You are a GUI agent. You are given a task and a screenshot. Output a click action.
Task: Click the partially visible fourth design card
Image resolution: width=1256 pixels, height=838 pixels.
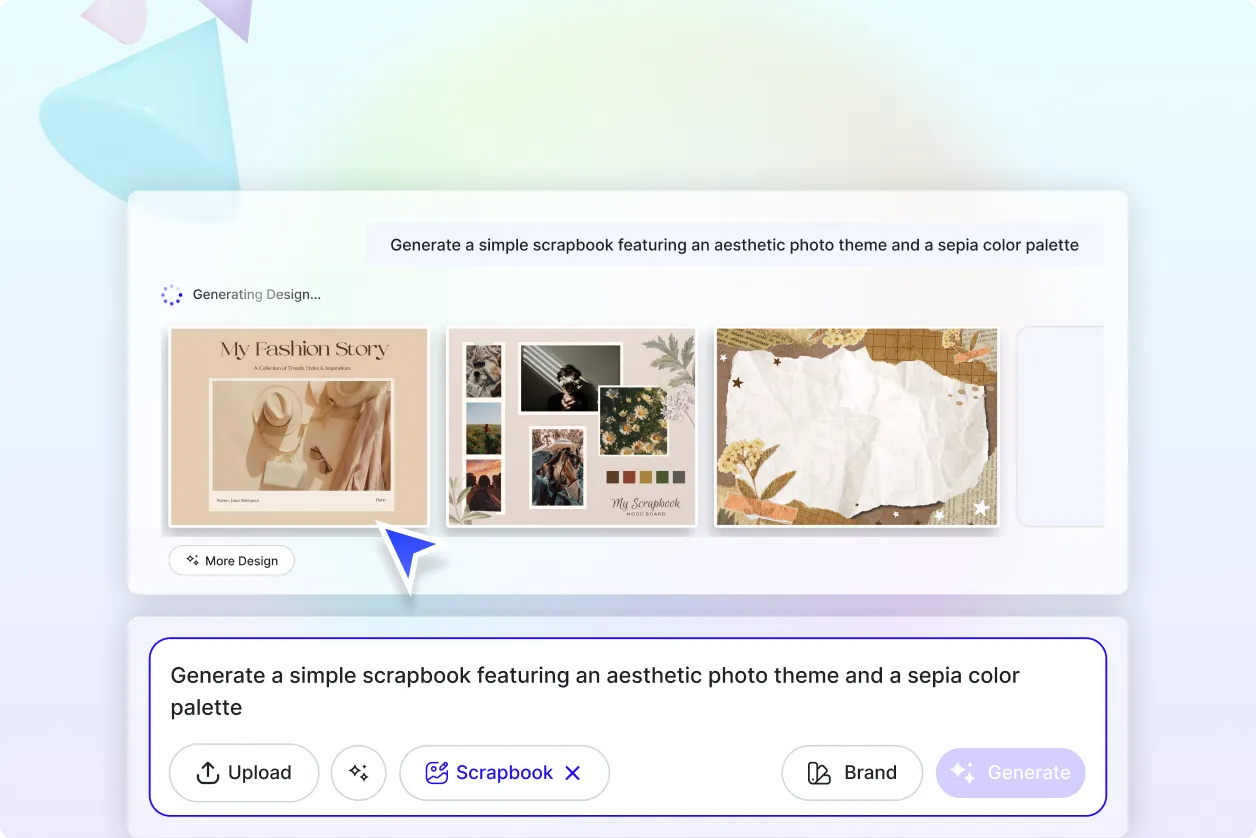pos(1063,427)
